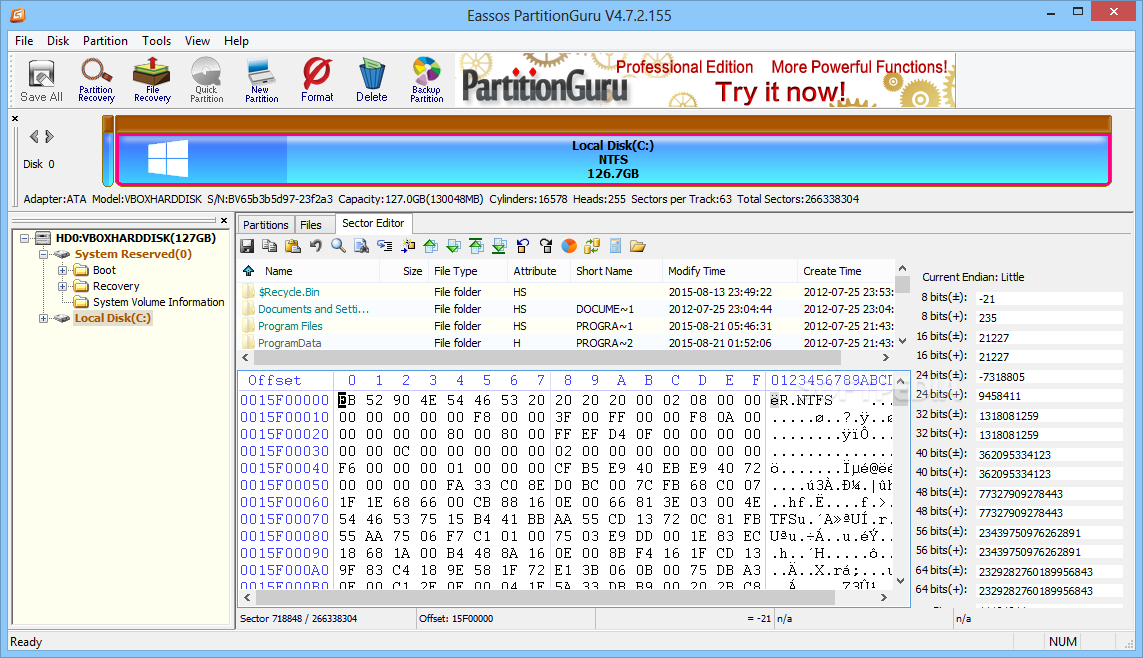The image size is (1143, 658).
Task: Open the Help menu
Action: [x=236, y=41]
